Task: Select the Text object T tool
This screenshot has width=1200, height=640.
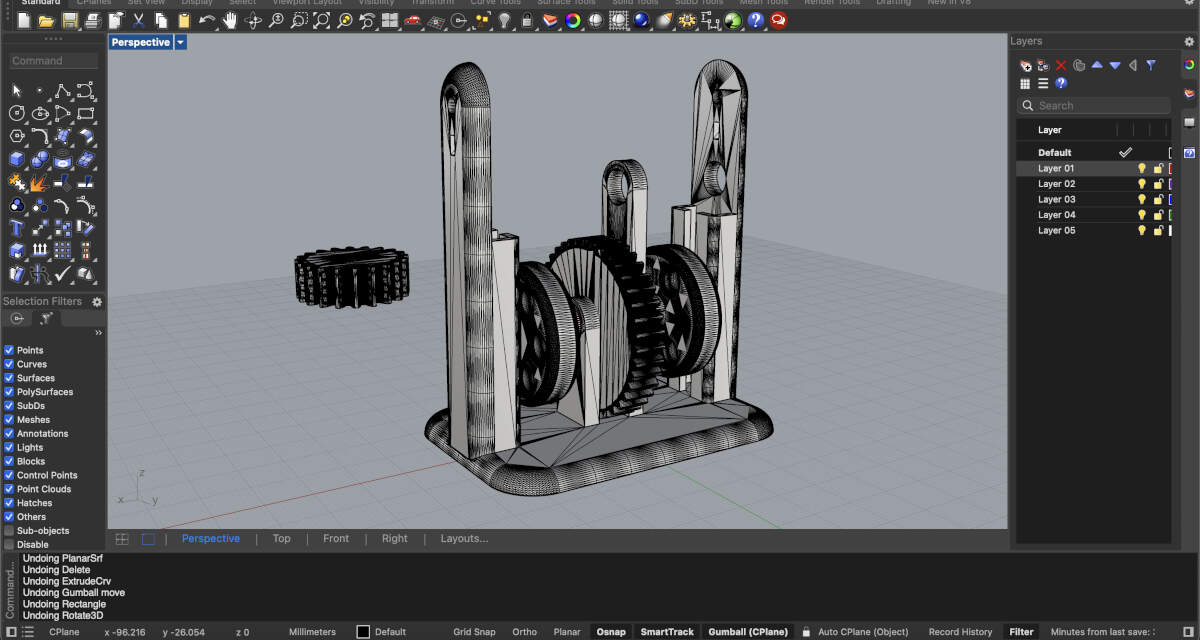Action: 17,229
